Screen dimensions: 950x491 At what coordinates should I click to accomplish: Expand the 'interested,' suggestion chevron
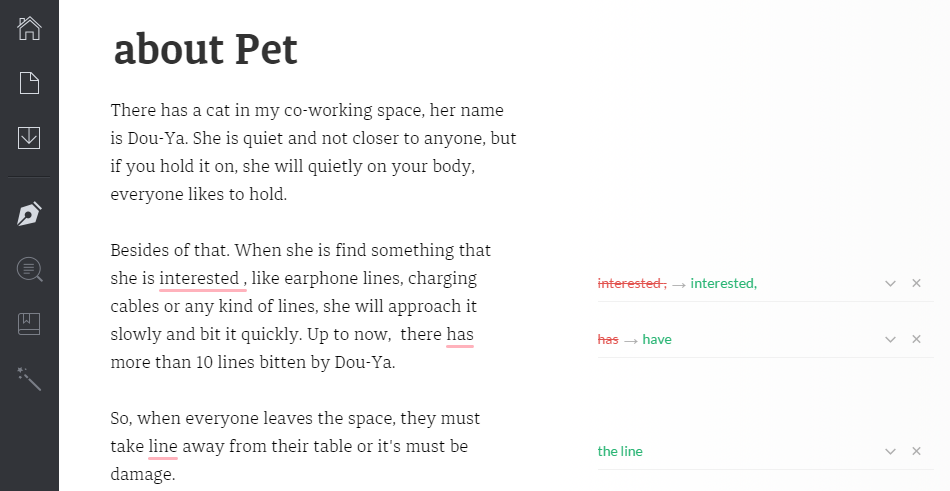click(x=890, y=284)
